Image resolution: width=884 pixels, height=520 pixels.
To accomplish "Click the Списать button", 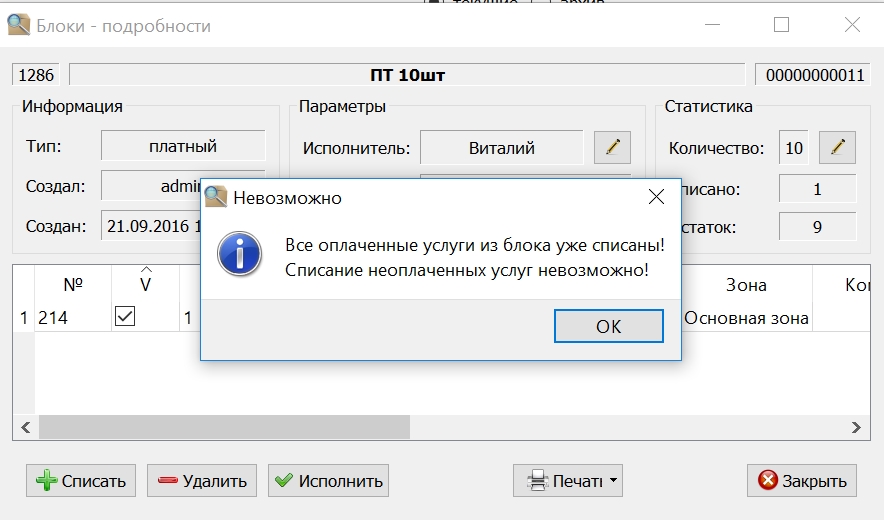I will coord(81,481).
